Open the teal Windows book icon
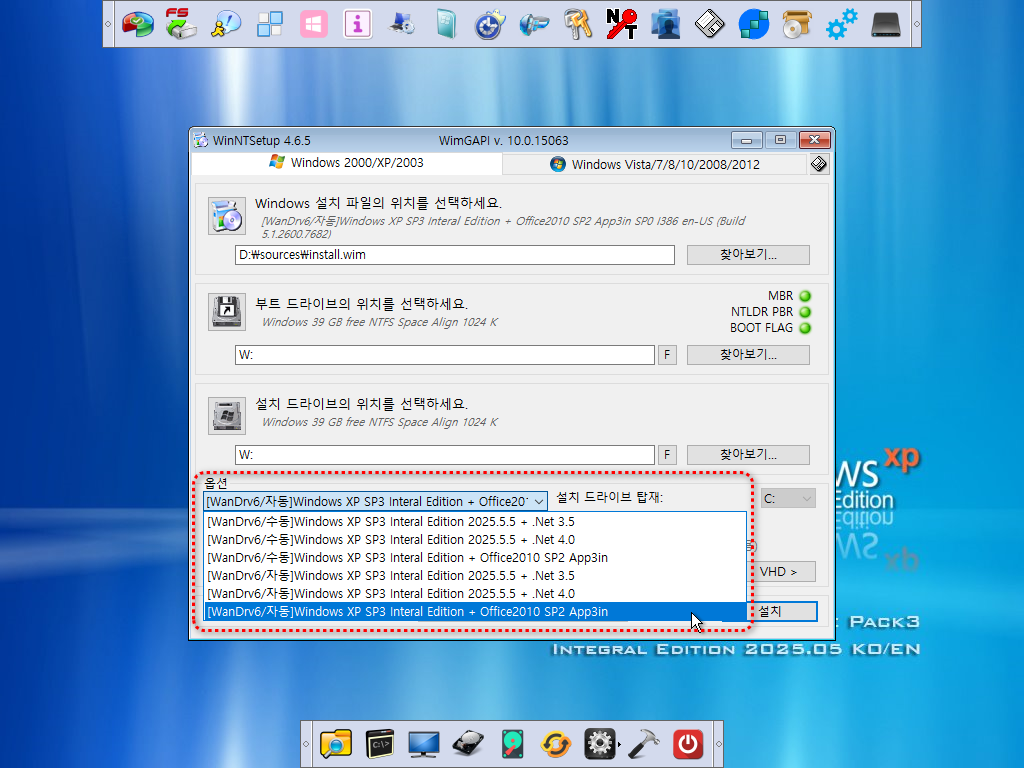This screenshot has width=1024, height=768. pos(446,24)
